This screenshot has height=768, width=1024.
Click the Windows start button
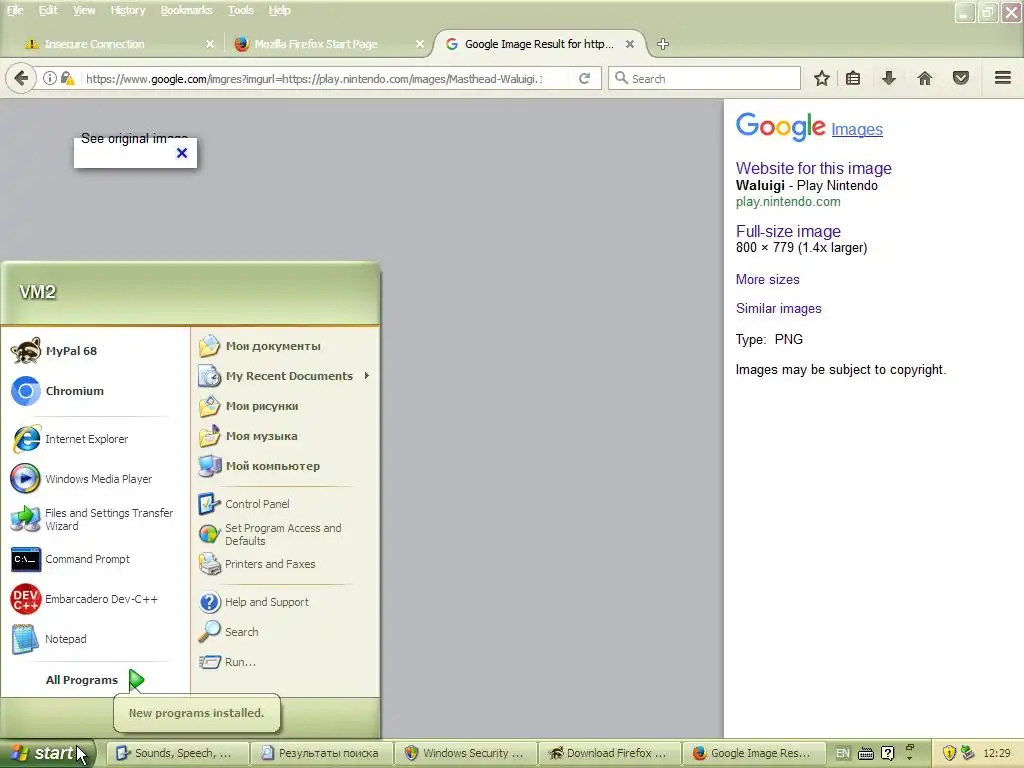click(x=46, y=753)
